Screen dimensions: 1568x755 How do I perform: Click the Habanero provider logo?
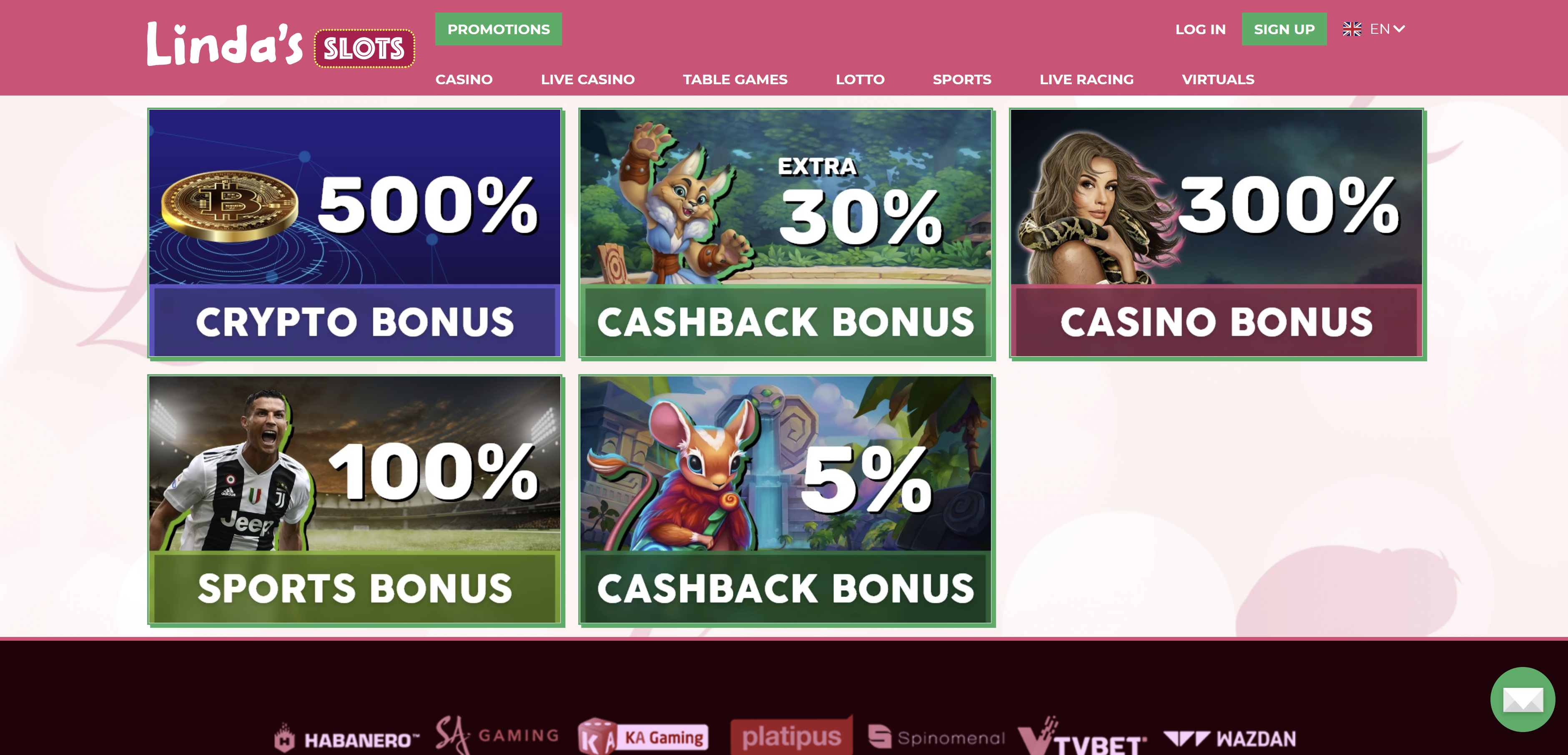click(346, 738)
